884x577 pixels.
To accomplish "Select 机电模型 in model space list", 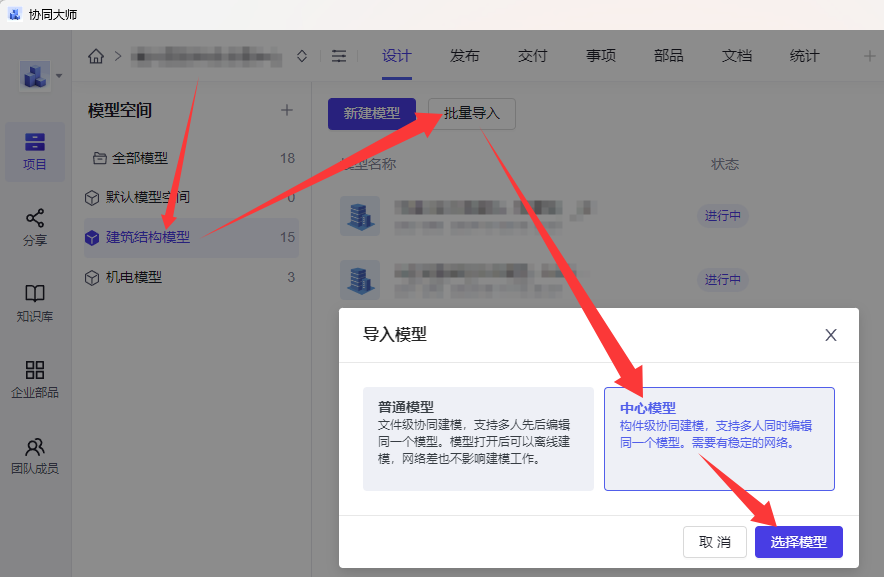I will (x=191, y=278).
